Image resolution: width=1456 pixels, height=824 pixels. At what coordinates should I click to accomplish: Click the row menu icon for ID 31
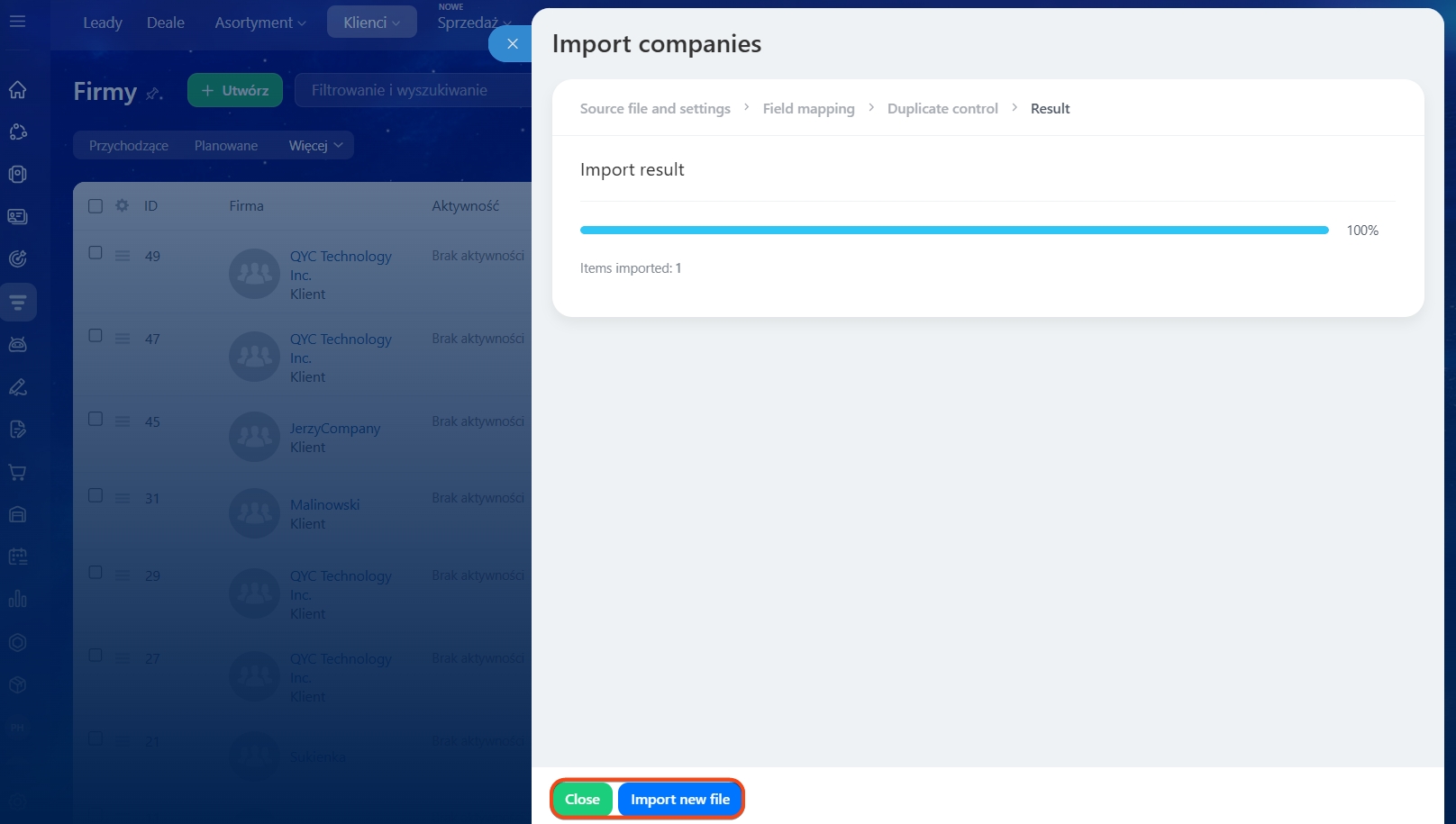pos(123,498)
